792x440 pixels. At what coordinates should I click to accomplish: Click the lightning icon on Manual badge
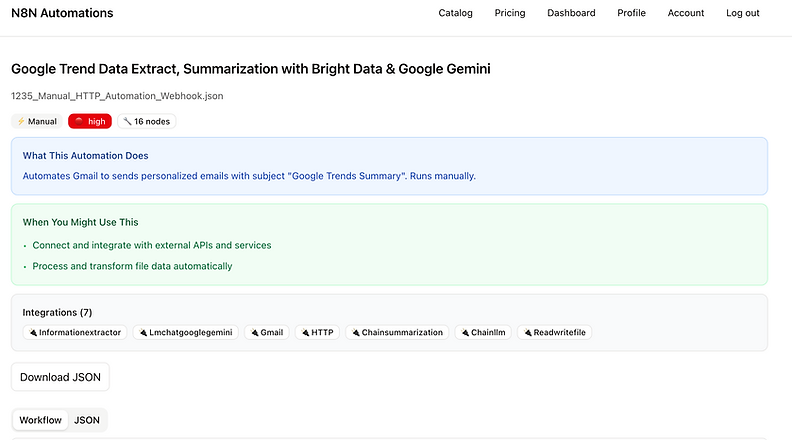click(21, 121)
